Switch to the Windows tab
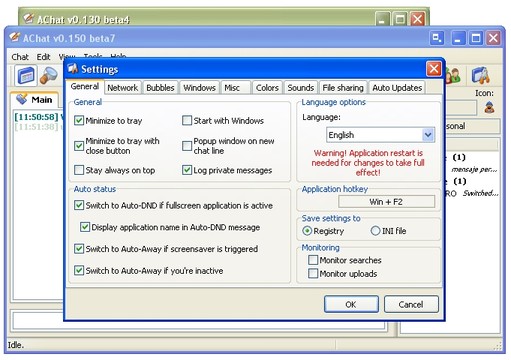511x360 pixels. [x=199, y=88]
